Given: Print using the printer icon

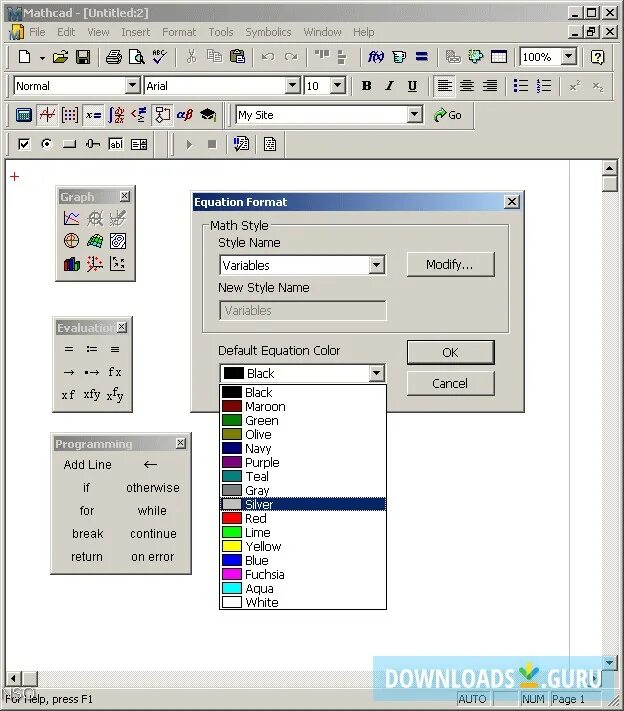Looking at the screenshot, I should point(113,57).
